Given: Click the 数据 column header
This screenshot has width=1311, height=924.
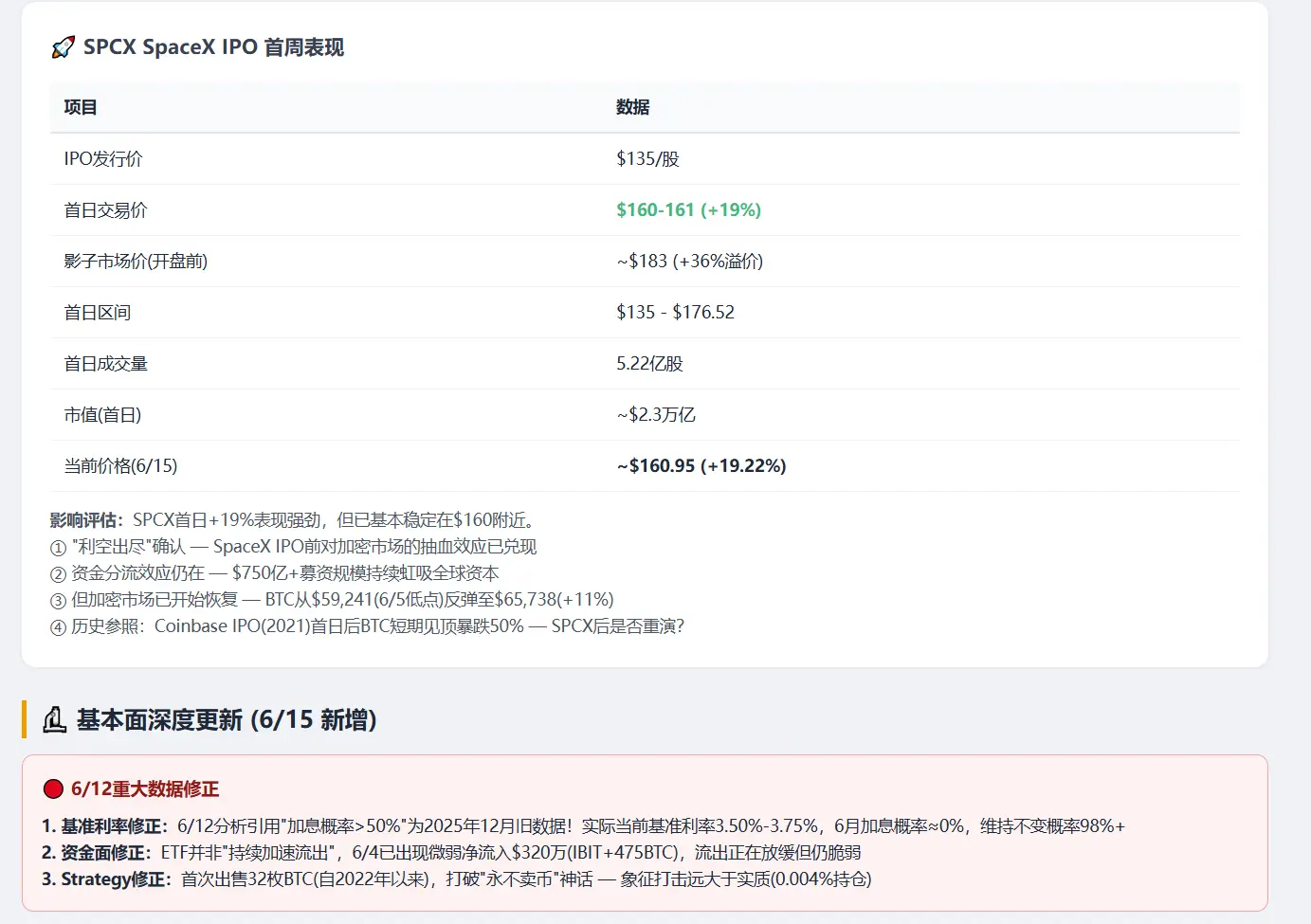Looking at the screenshot, I should [x=633, y=107].
